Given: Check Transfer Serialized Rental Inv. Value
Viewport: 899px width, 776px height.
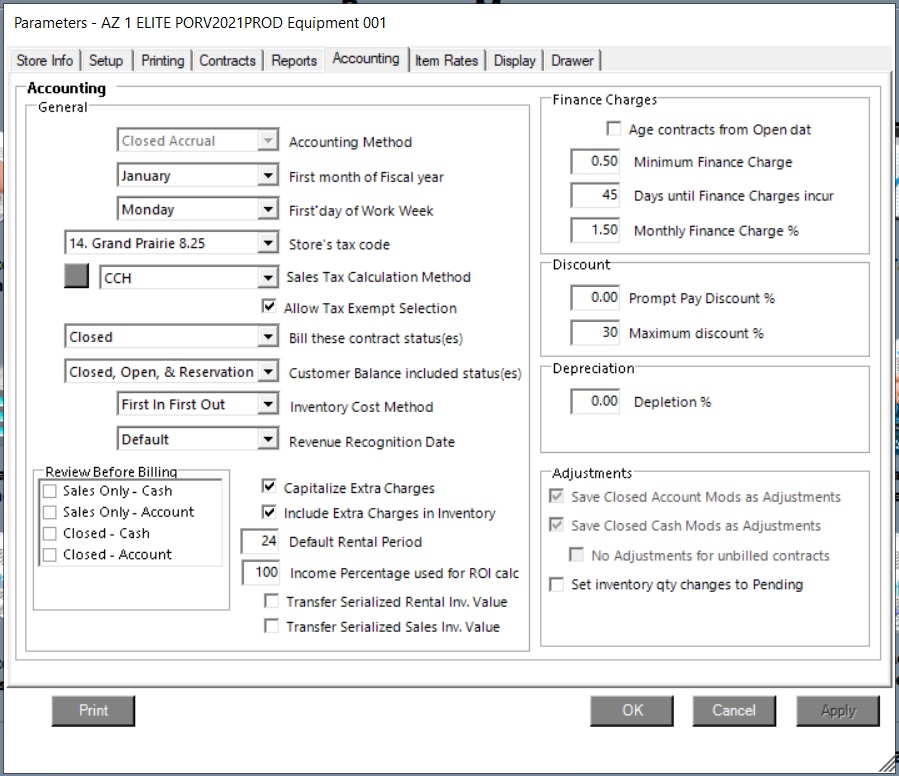Looking at the screenshot, I should (271, 602).
